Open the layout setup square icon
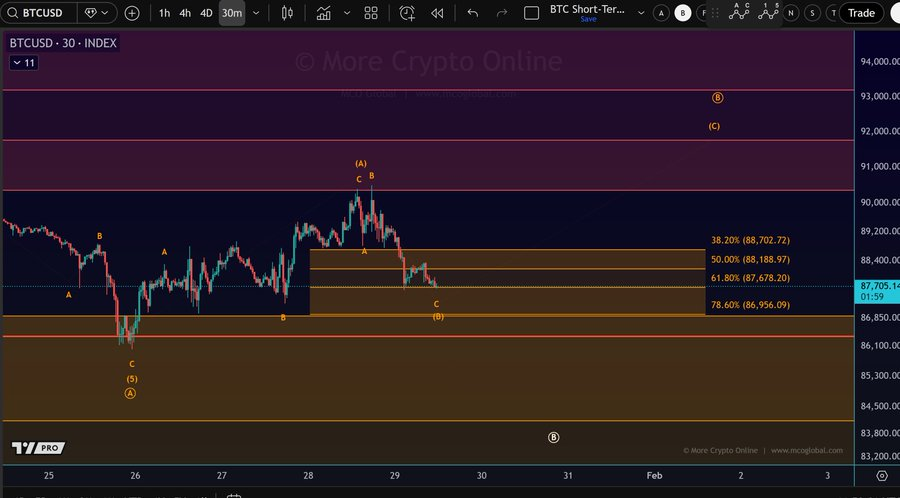The width and height of the screenshot is (900, 498). tap(532, 13)
